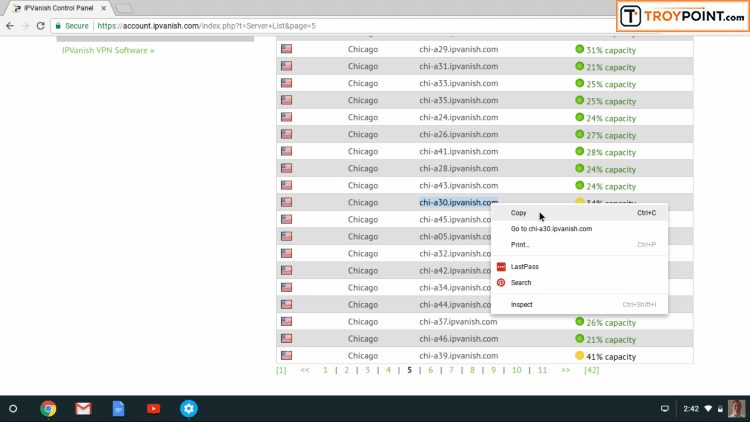Go to page 6 of server list

[430, 370]
